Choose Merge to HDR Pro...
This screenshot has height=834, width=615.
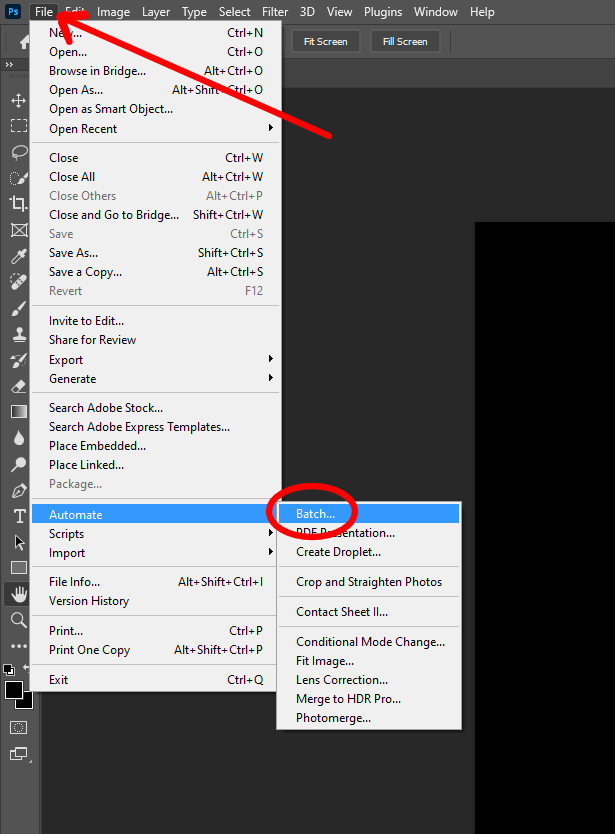[369, 699]
